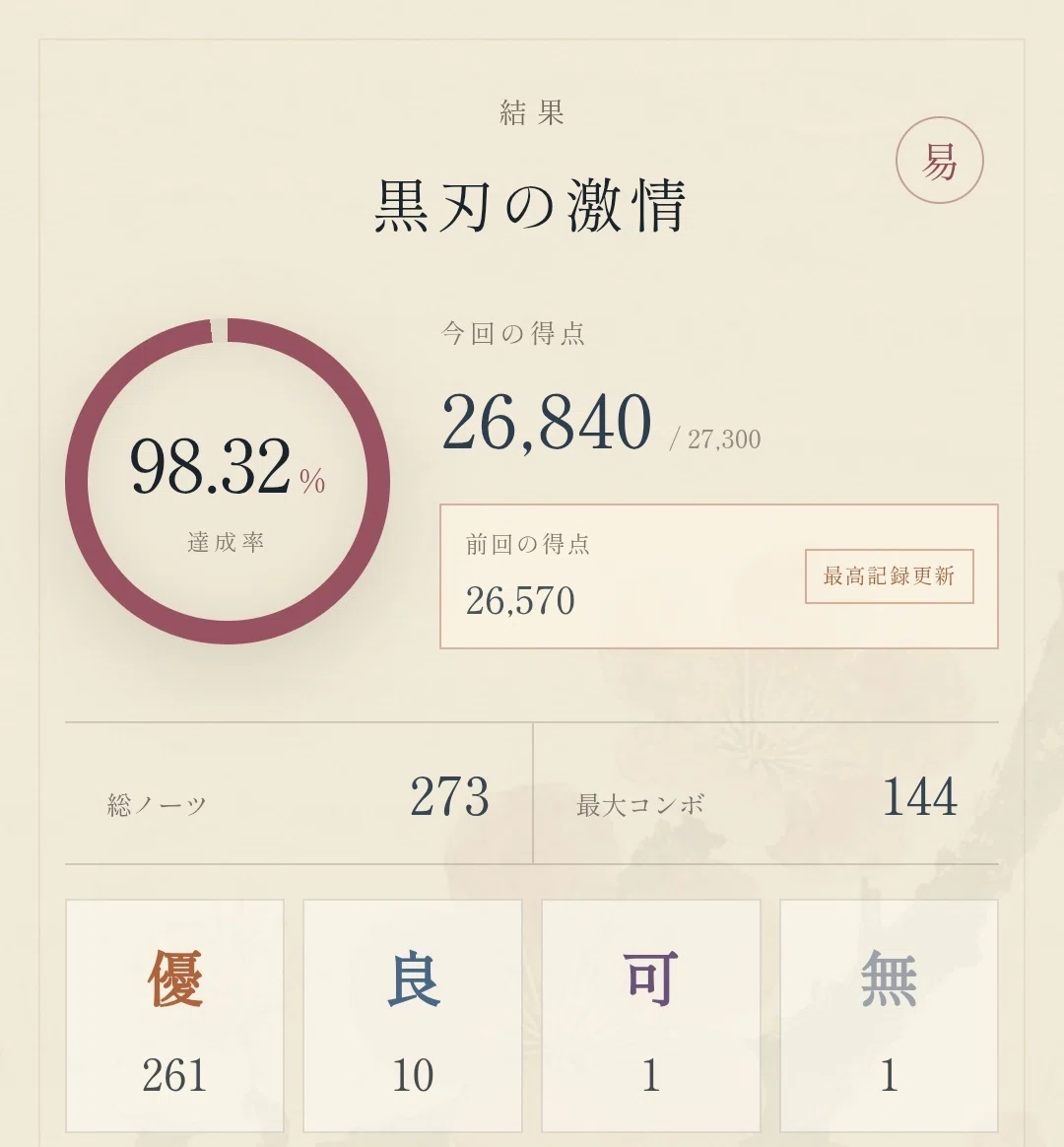The height and width of the screenshot is (1147, 1064).
Task: Click the 優 count 261
Action: click(174, 1076)
